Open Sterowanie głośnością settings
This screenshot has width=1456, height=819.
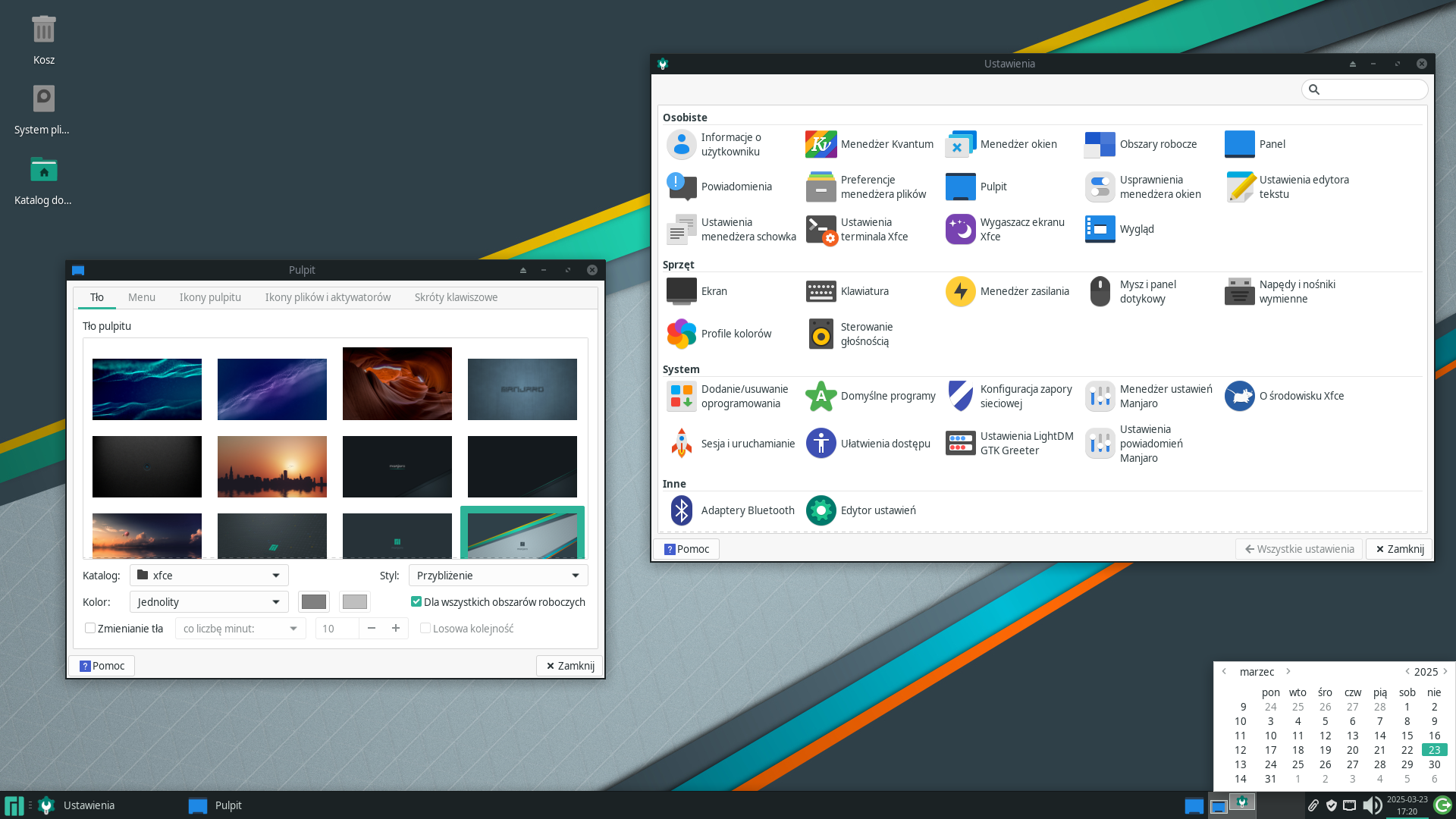point(821,334)
